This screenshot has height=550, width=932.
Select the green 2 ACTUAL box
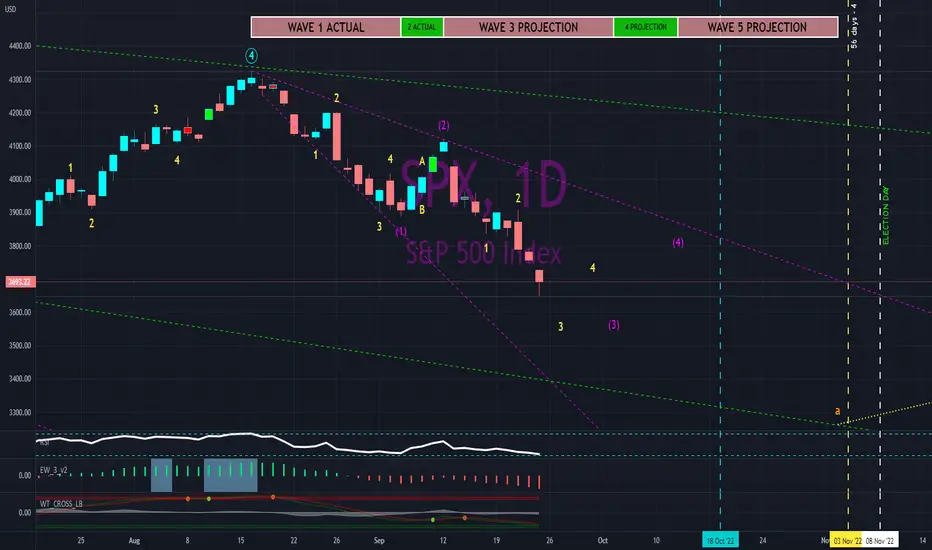pos(422,27)
